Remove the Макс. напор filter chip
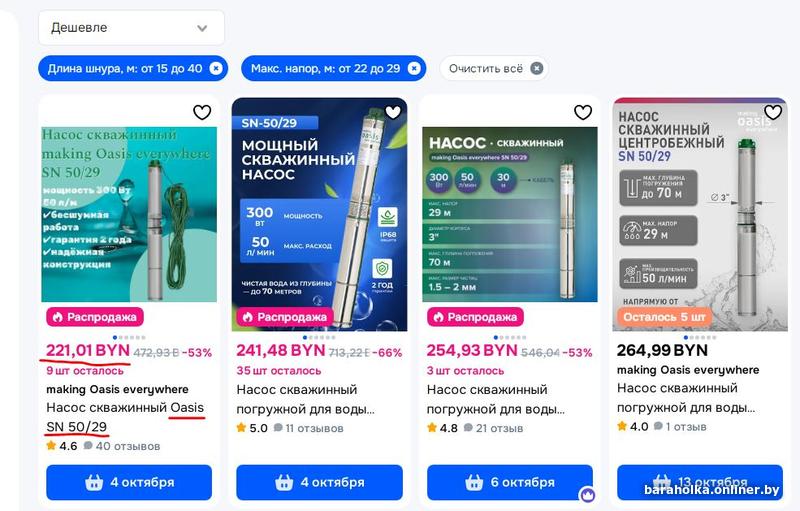Screen dimensions: 800x511 pyautogui.click(x=414, y=68)
